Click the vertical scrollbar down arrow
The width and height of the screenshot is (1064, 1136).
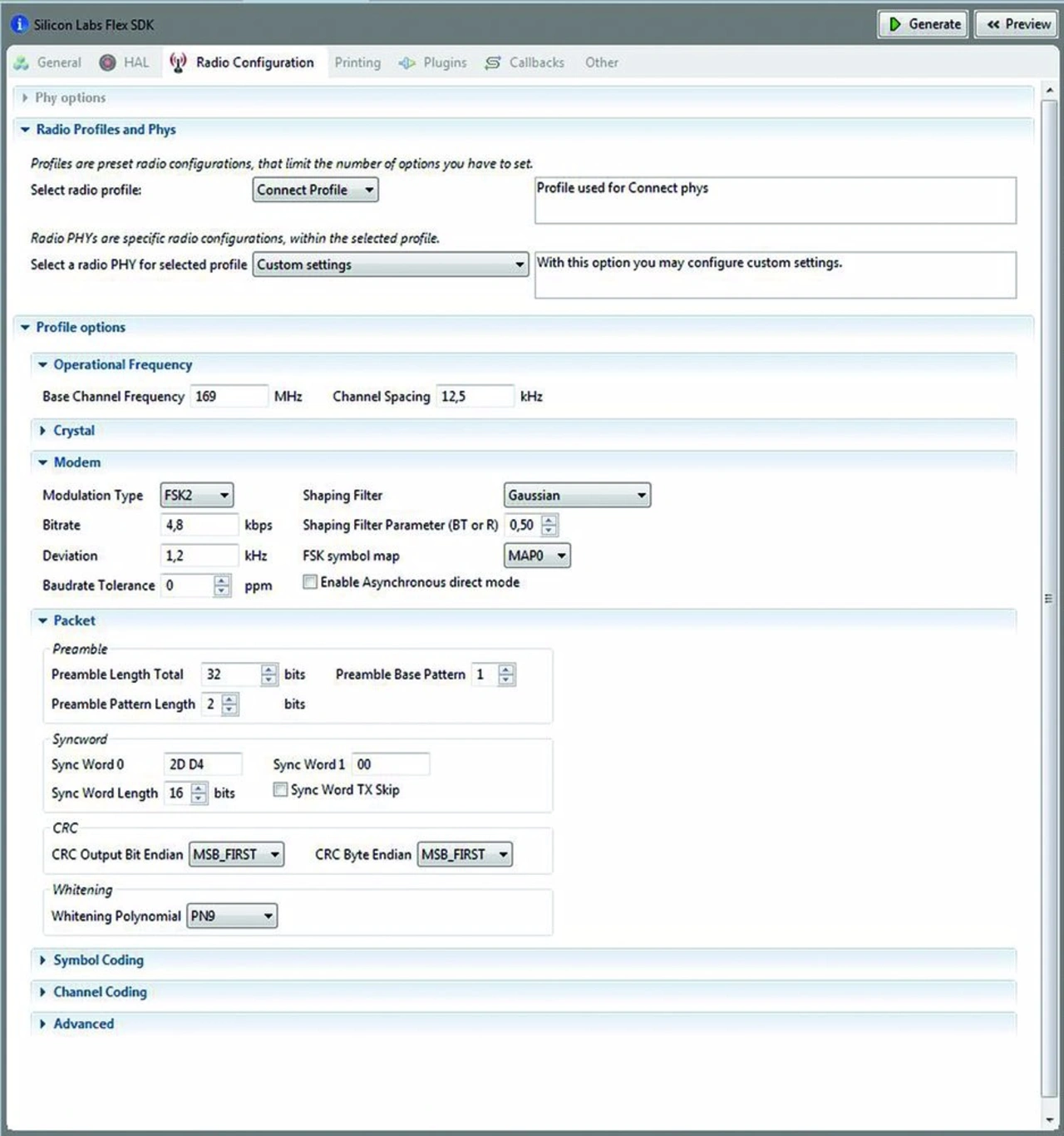(1049, 1119)
